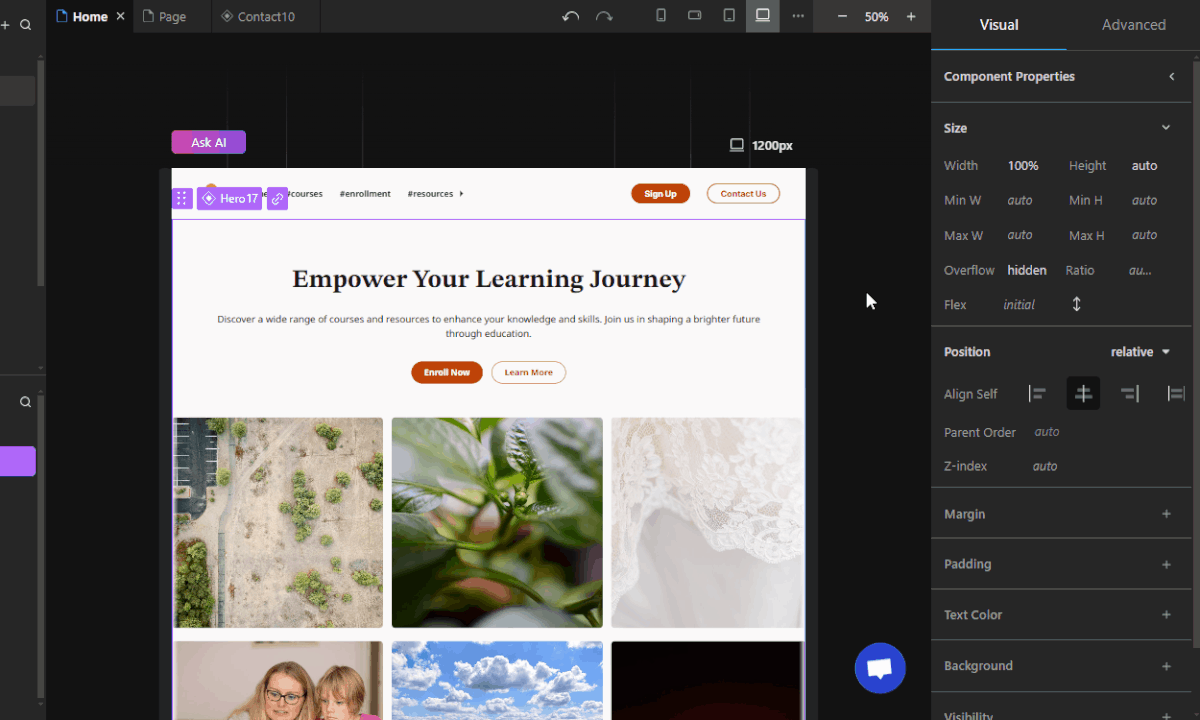
Task: Select the blue sky clouds thumbnail
Action: (x=497, y=681)
